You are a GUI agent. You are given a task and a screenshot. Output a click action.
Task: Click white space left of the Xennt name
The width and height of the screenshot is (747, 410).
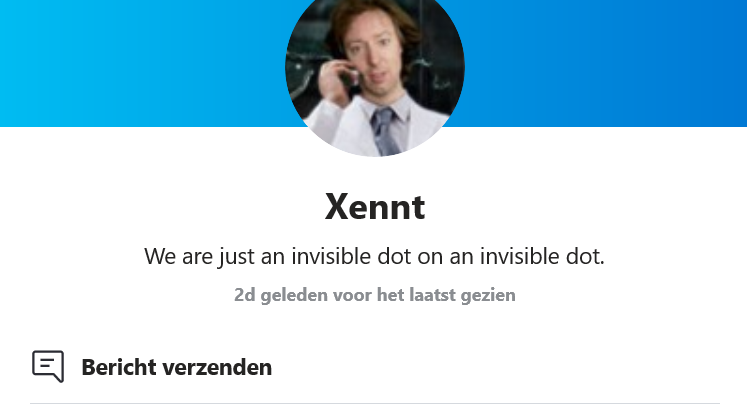pos(162,207)
